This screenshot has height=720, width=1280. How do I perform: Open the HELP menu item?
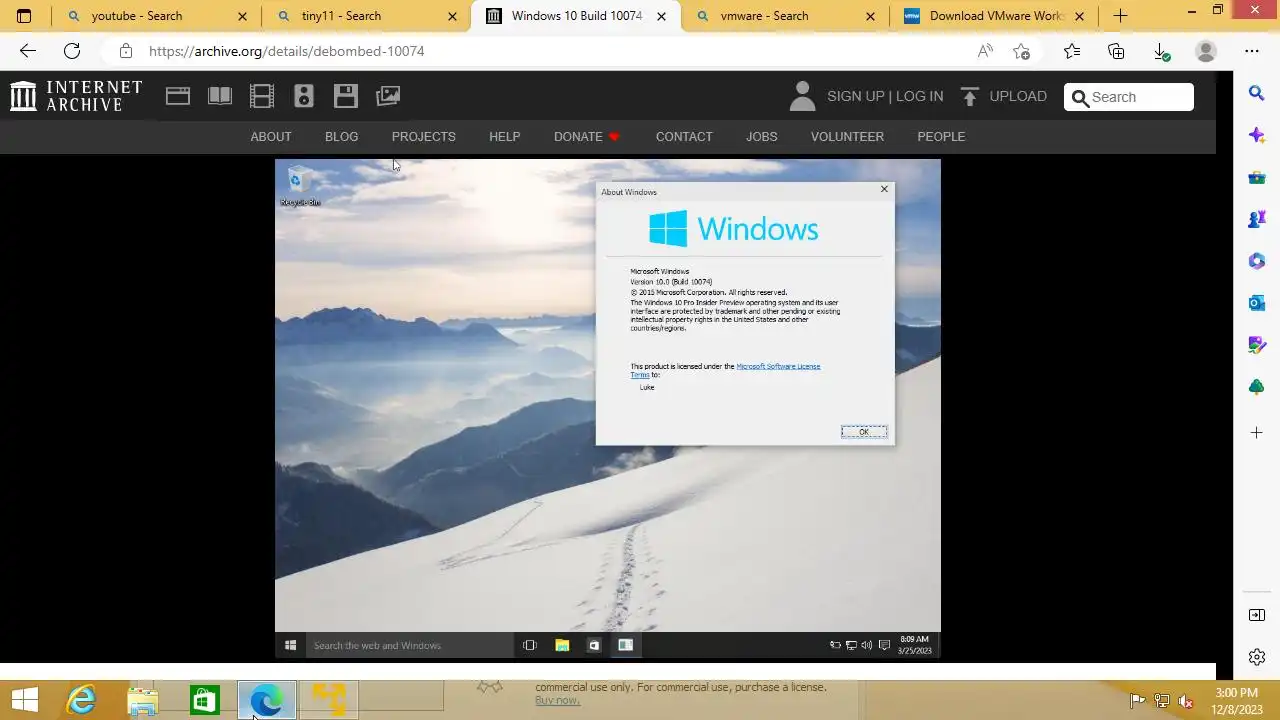point(504,137)
